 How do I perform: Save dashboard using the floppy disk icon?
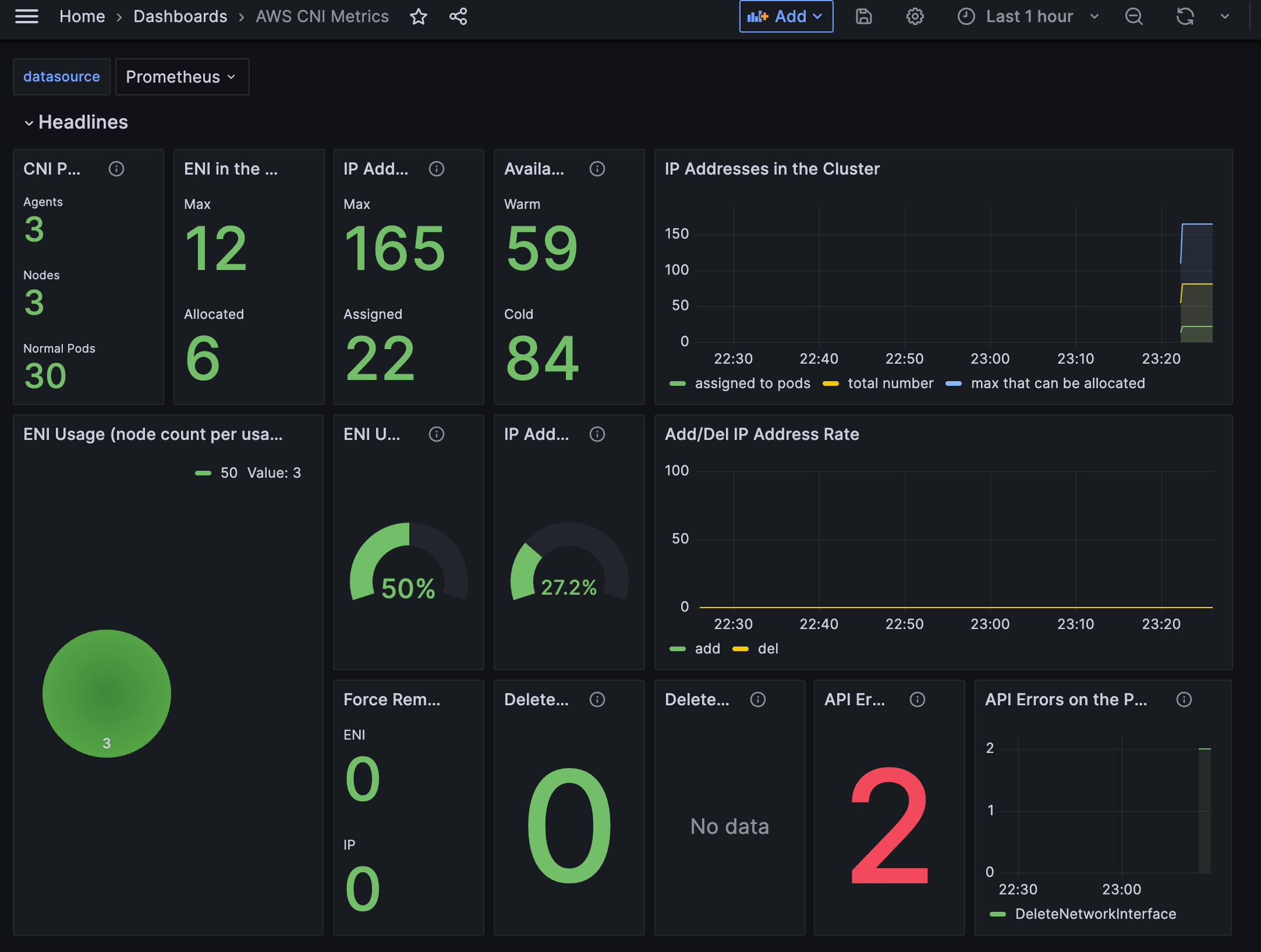point(863,16)
